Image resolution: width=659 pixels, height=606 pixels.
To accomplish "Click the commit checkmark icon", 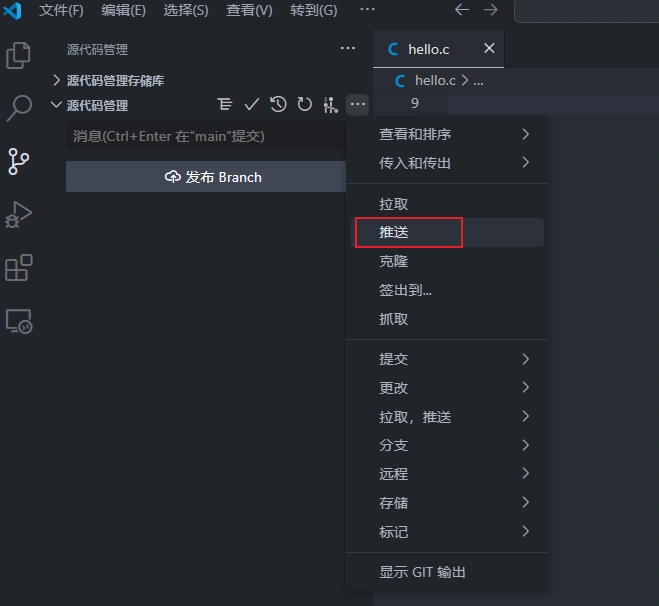I will coord(251,104).
